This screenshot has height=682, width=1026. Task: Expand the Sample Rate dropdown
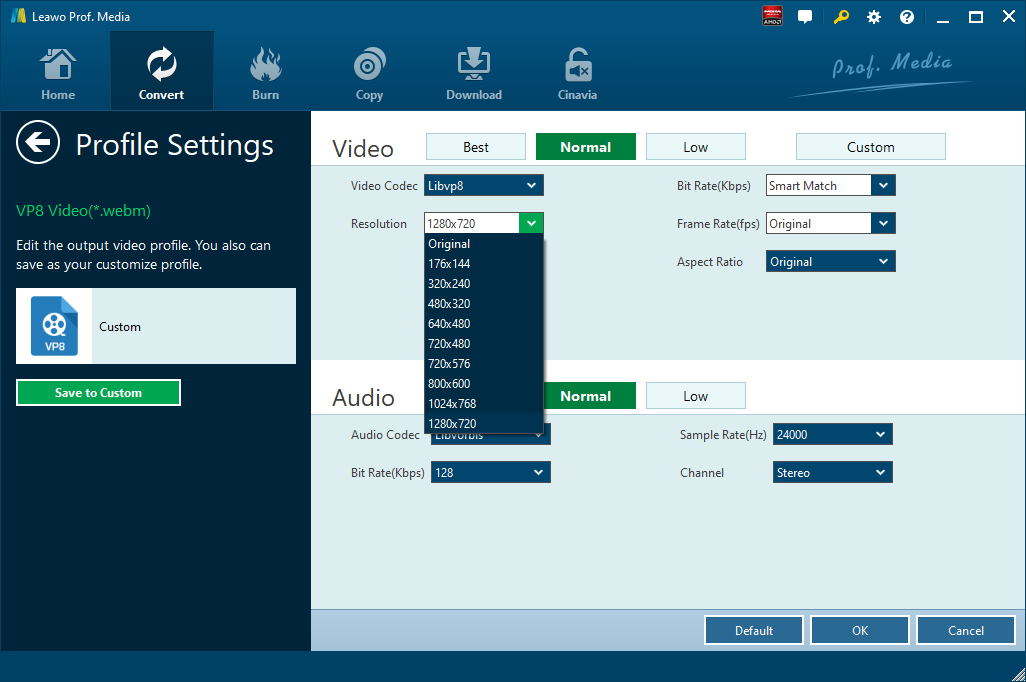[x=832, y=435]
